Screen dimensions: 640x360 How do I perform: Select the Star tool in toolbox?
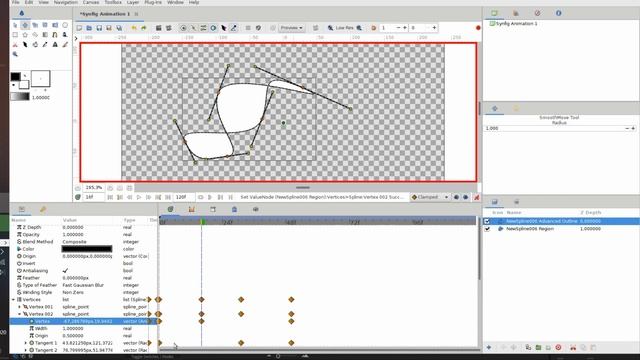tap(25, 35)
